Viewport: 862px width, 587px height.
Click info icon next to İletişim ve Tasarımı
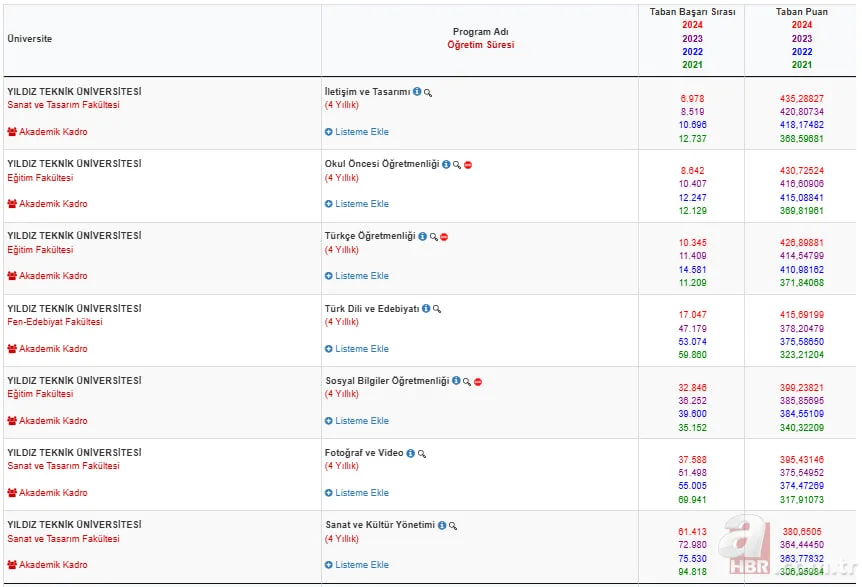417,92
